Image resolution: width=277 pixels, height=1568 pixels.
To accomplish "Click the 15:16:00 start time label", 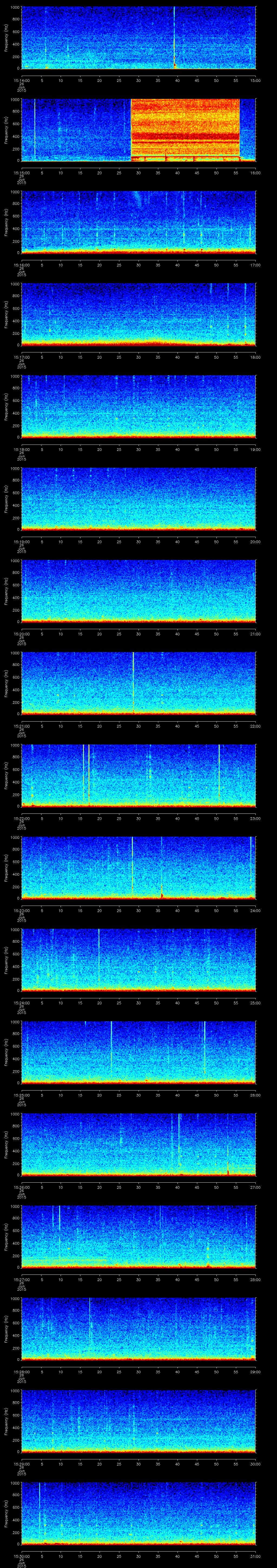I will 21,265.
